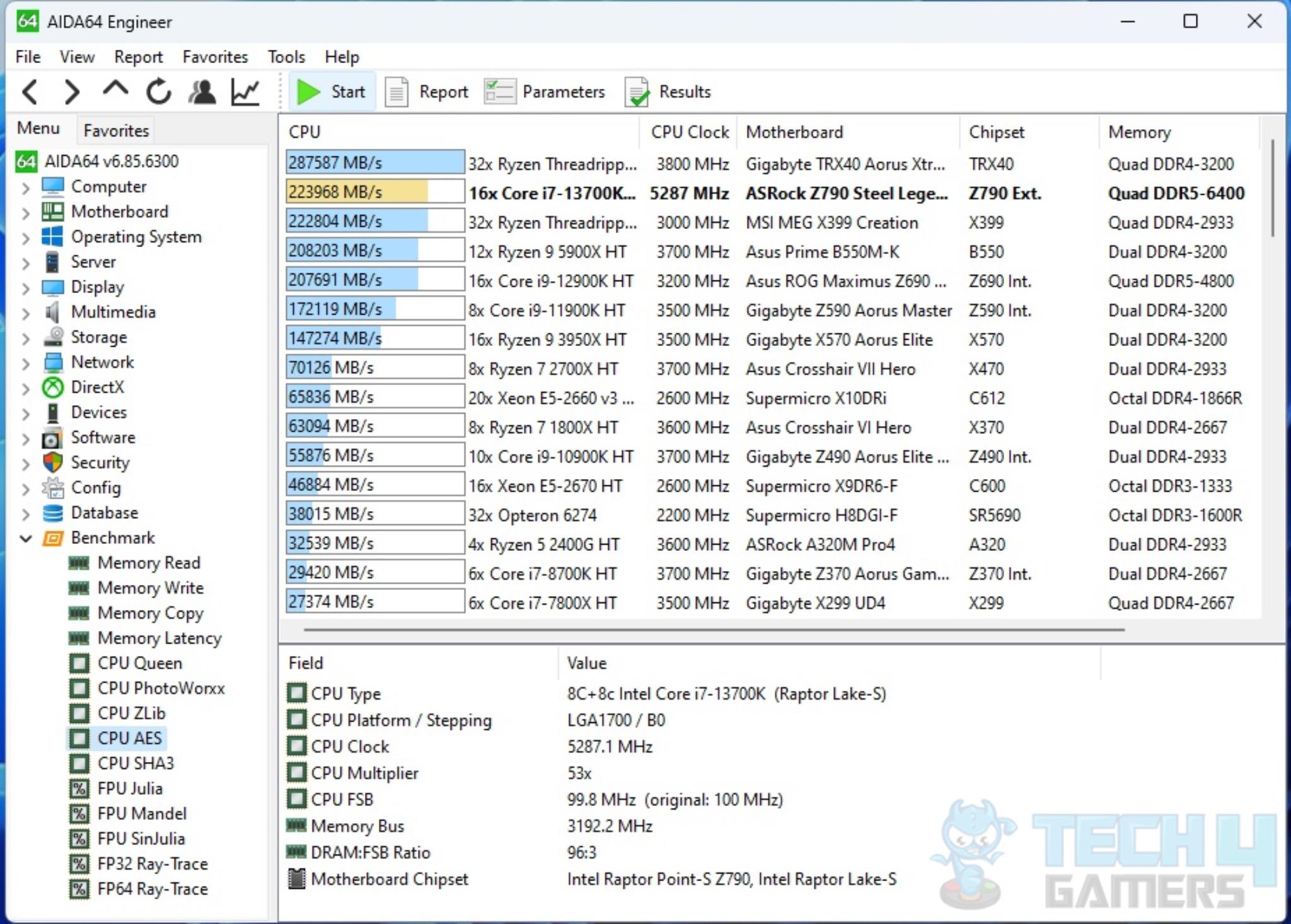1291x924 pixels.
Task: Select the 16x Core i9-12900K HT row
Action: pyautogui.click(x=769, y=281)
